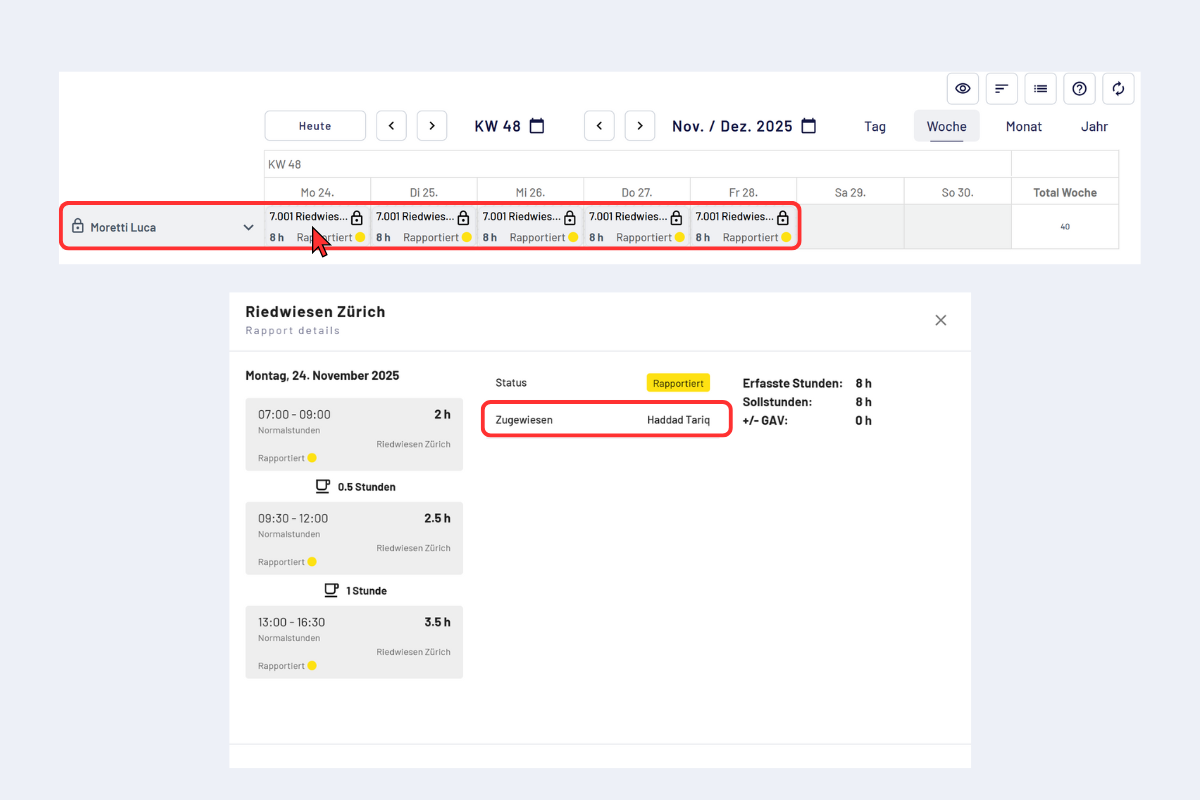Go to previous calendar week
The height and width of the screenshot is (800, 1200).
coord(391,126)
